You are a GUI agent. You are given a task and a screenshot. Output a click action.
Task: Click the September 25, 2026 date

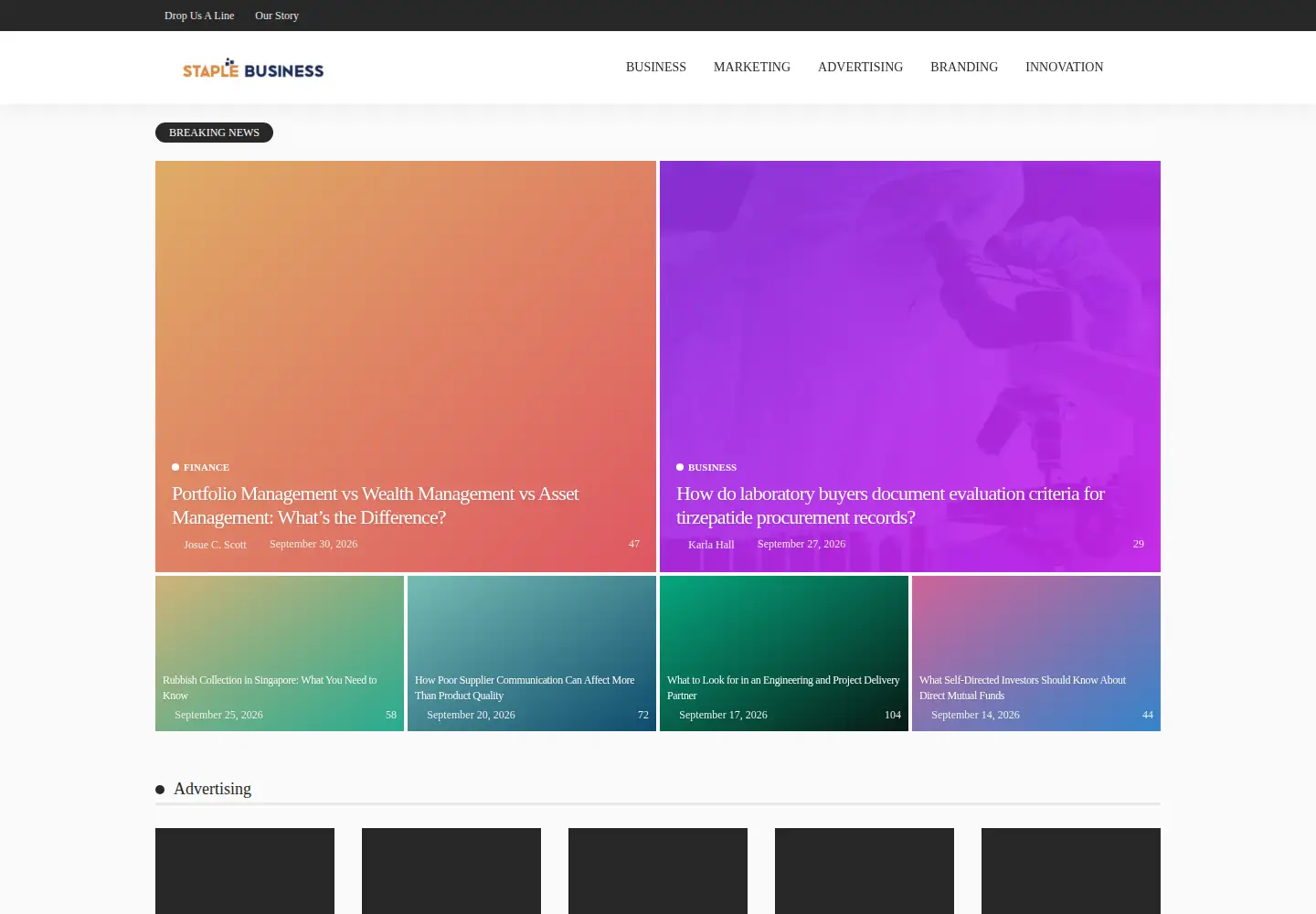(x=218, y=715)
